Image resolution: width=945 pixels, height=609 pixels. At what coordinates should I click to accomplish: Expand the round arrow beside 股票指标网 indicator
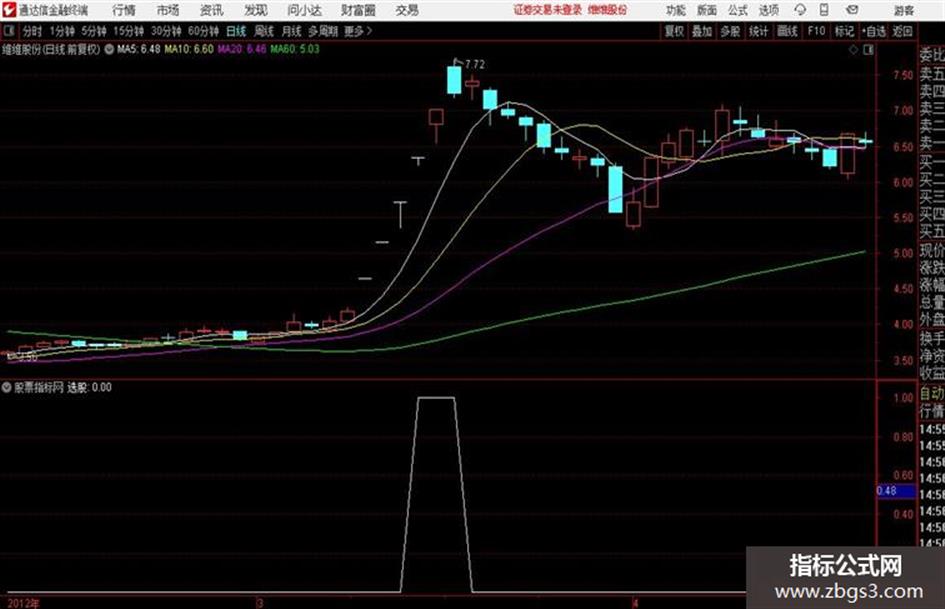click(x=6, y=387)
